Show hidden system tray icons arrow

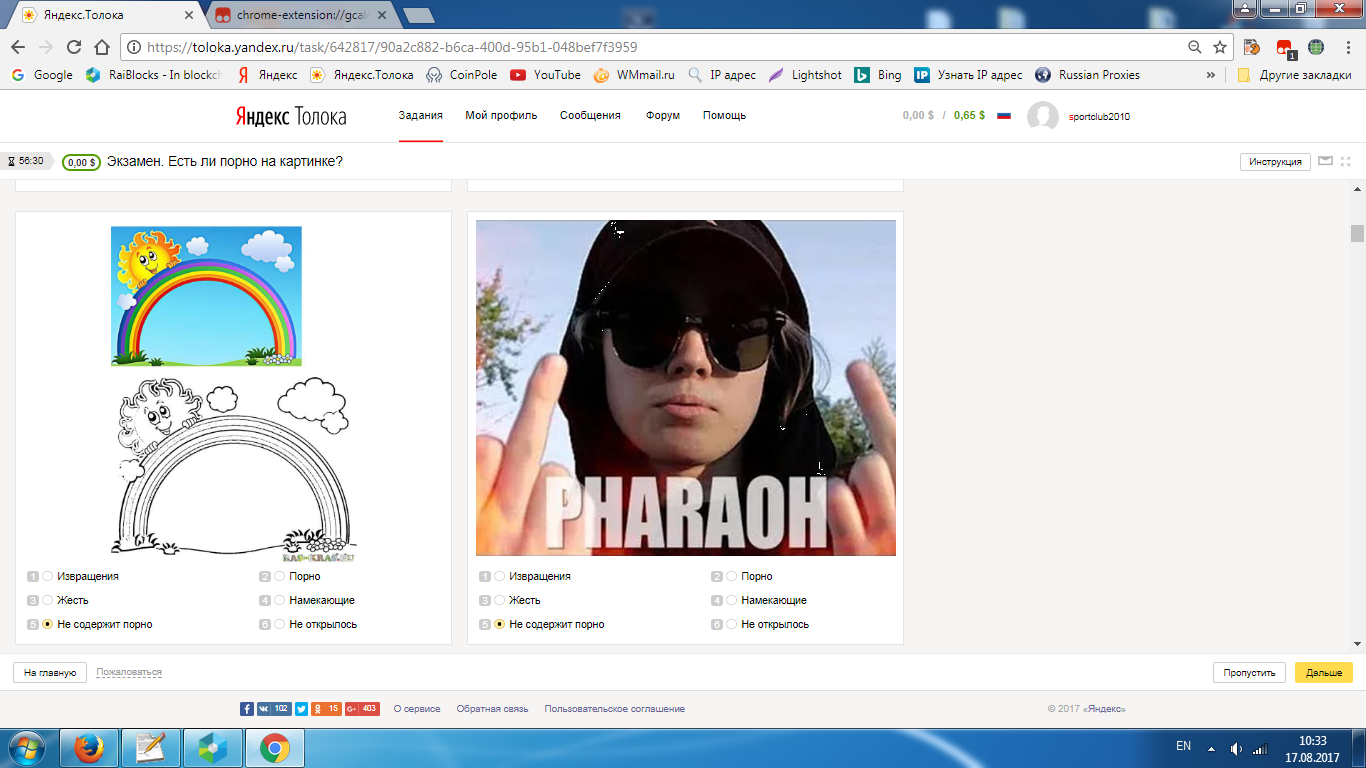(x=1211, y=748)
